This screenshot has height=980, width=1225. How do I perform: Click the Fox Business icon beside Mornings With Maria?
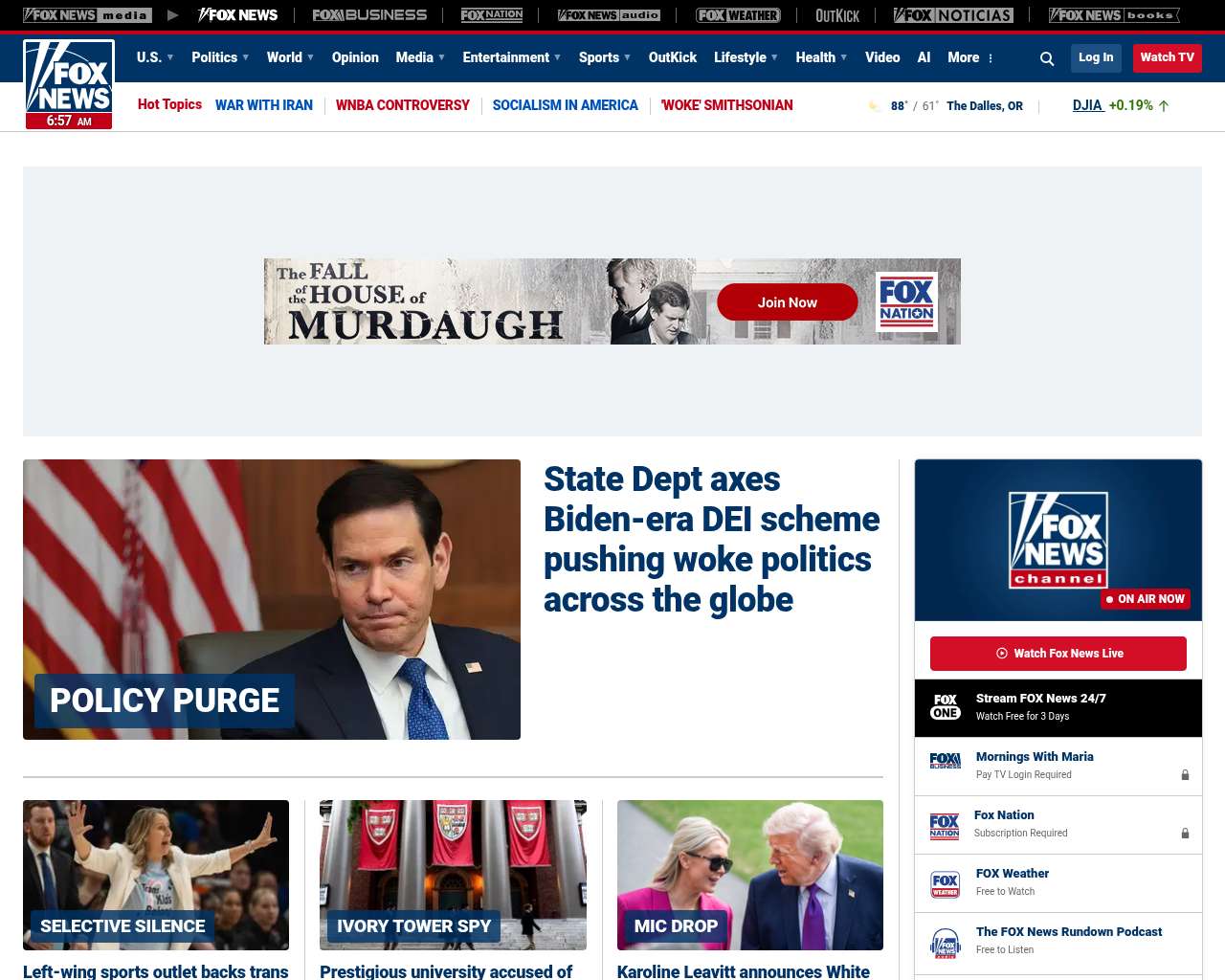coord(946,761)
